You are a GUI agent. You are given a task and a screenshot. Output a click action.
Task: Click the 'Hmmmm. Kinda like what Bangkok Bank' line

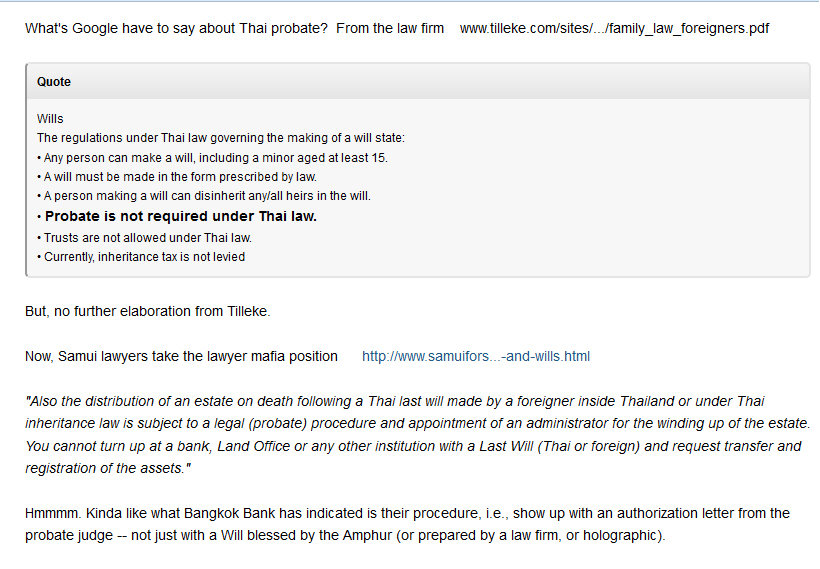(x=407, y=514)
